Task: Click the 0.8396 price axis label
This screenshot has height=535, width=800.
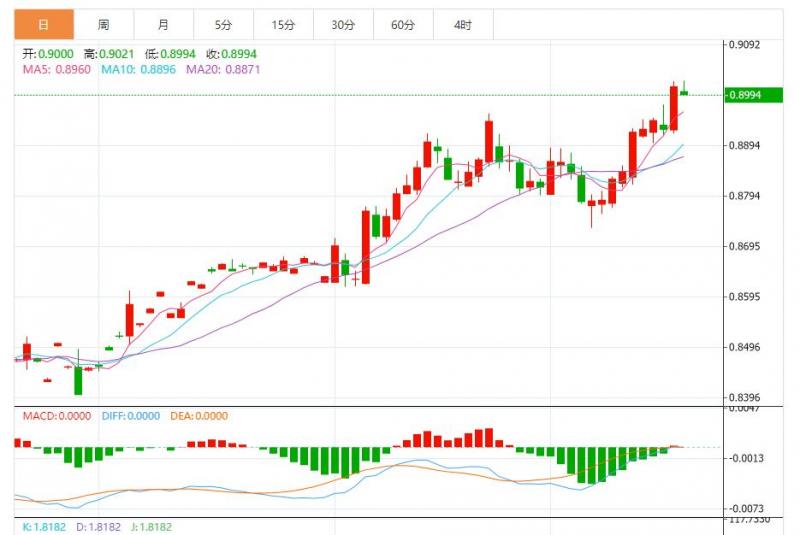Action: click(744, 398)
